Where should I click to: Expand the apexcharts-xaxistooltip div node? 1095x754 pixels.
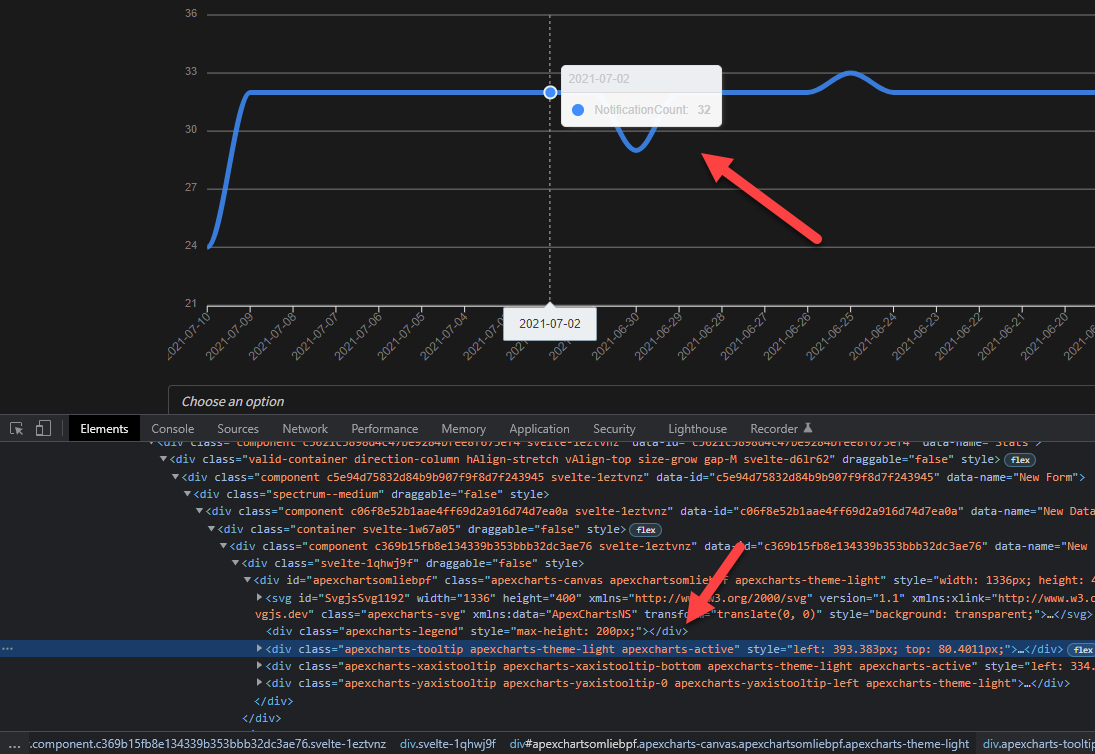tap(258, 665)
